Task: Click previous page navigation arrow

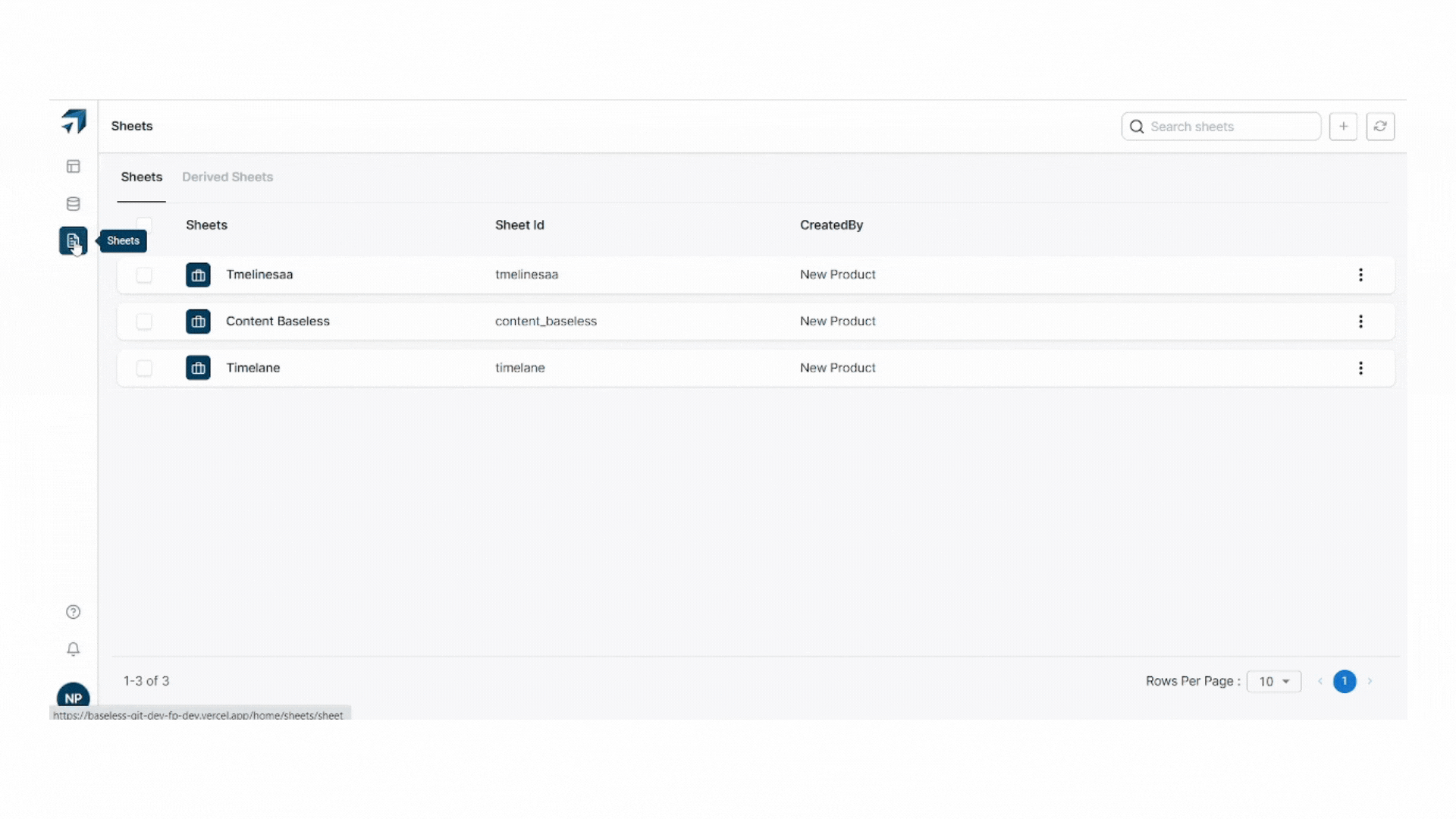Action: pos(1320,681)
